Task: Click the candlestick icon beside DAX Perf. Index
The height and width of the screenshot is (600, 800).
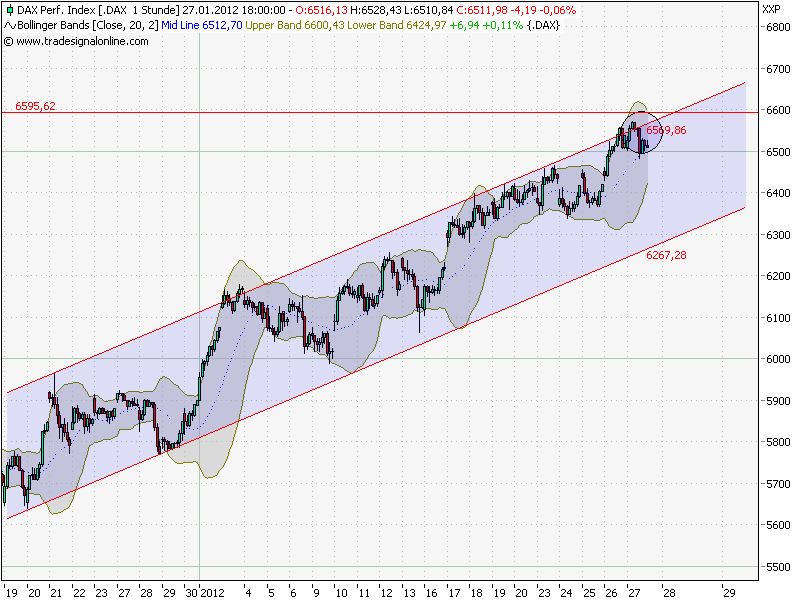Action: click(9, 10)
